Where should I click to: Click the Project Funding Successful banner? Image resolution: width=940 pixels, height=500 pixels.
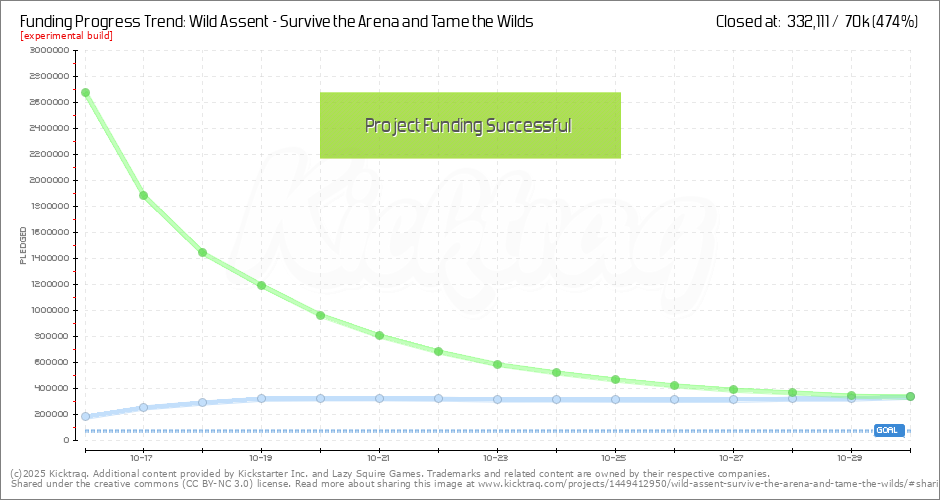[x=470, y=126]
